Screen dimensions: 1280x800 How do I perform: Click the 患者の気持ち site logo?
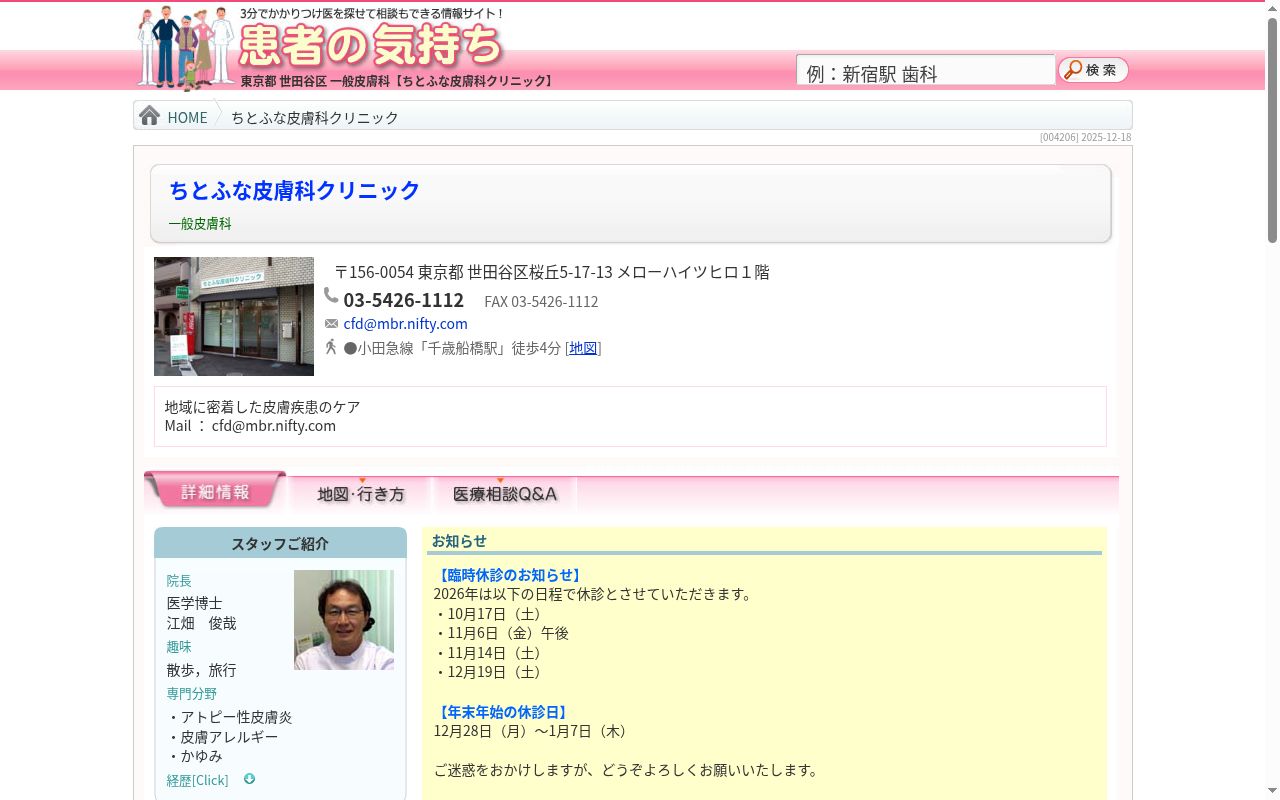pos(371,44)
